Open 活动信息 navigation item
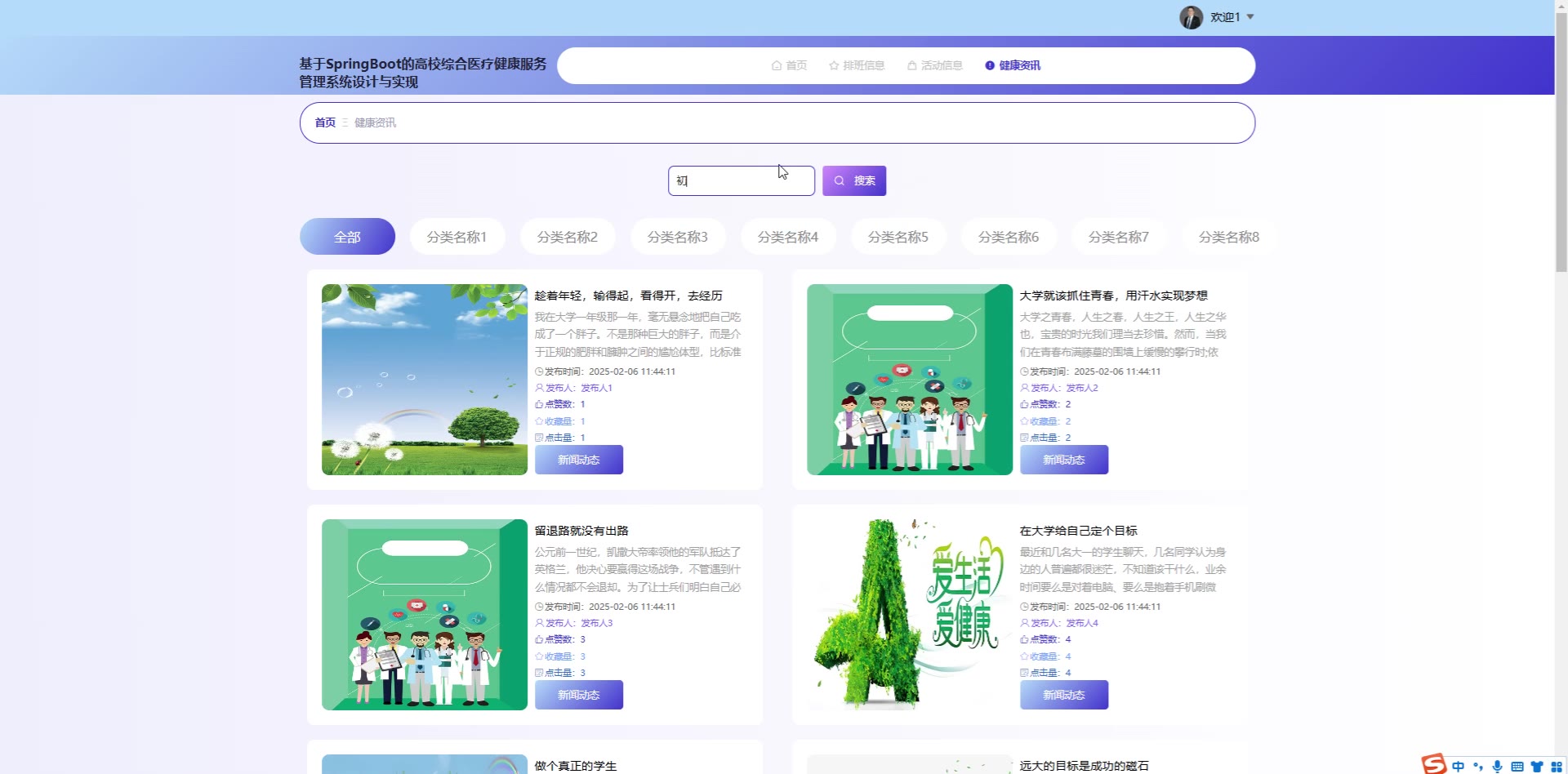Image resolution: width=1568 pixels, height=774 pixels. pyautogui.click(x=935, y=65)
